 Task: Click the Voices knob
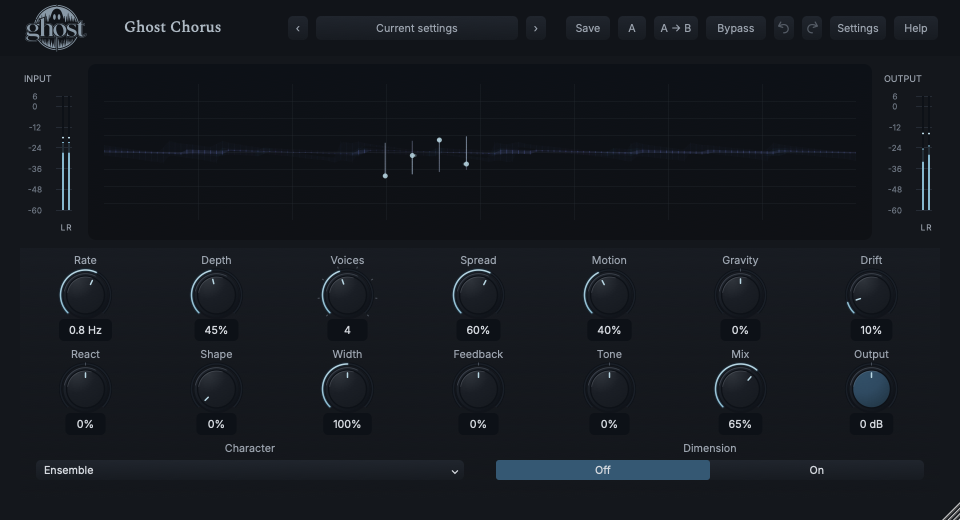[x=347, y=295]
